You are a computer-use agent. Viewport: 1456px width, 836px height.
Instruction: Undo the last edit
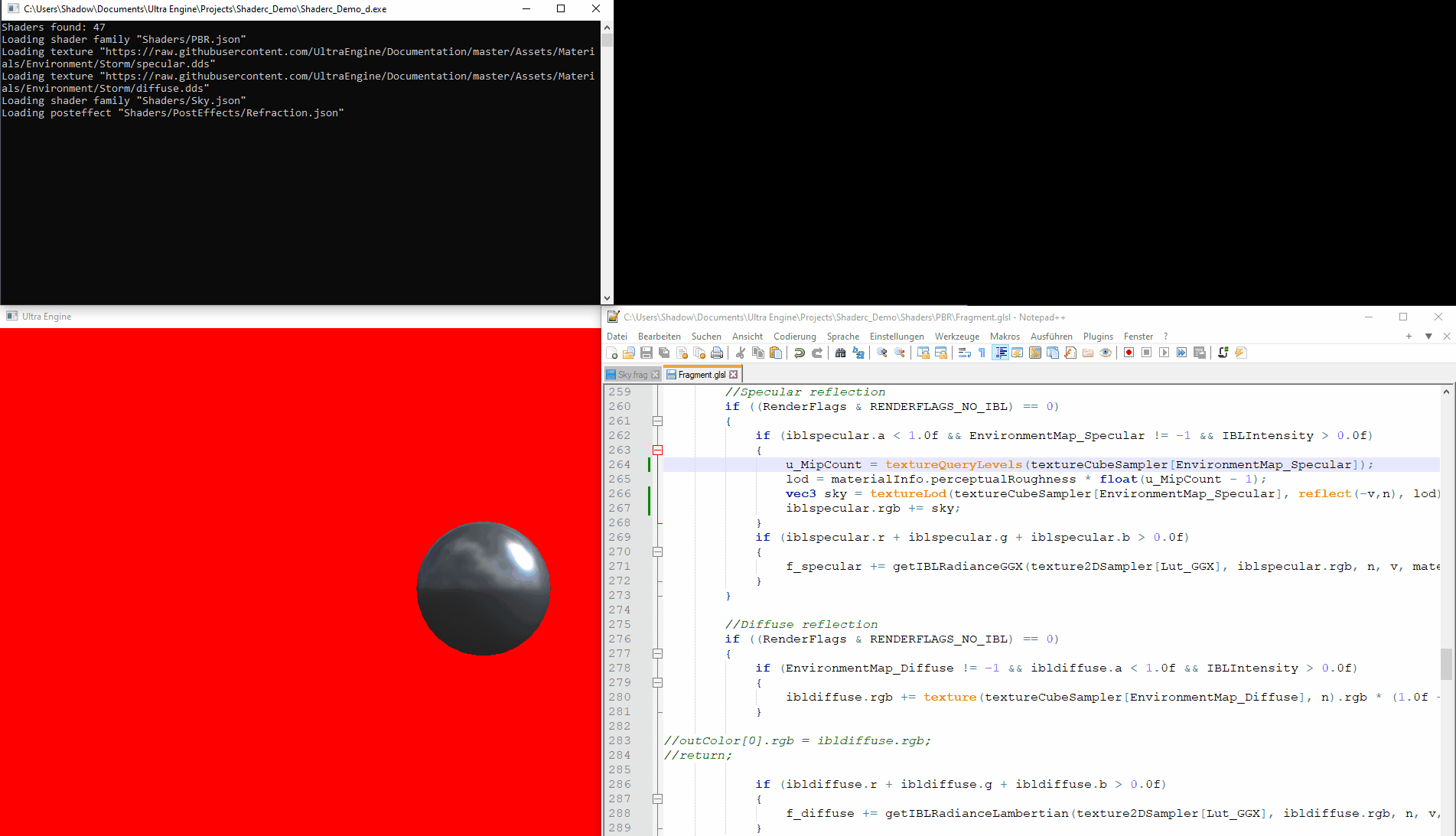[x=800, y=353]
